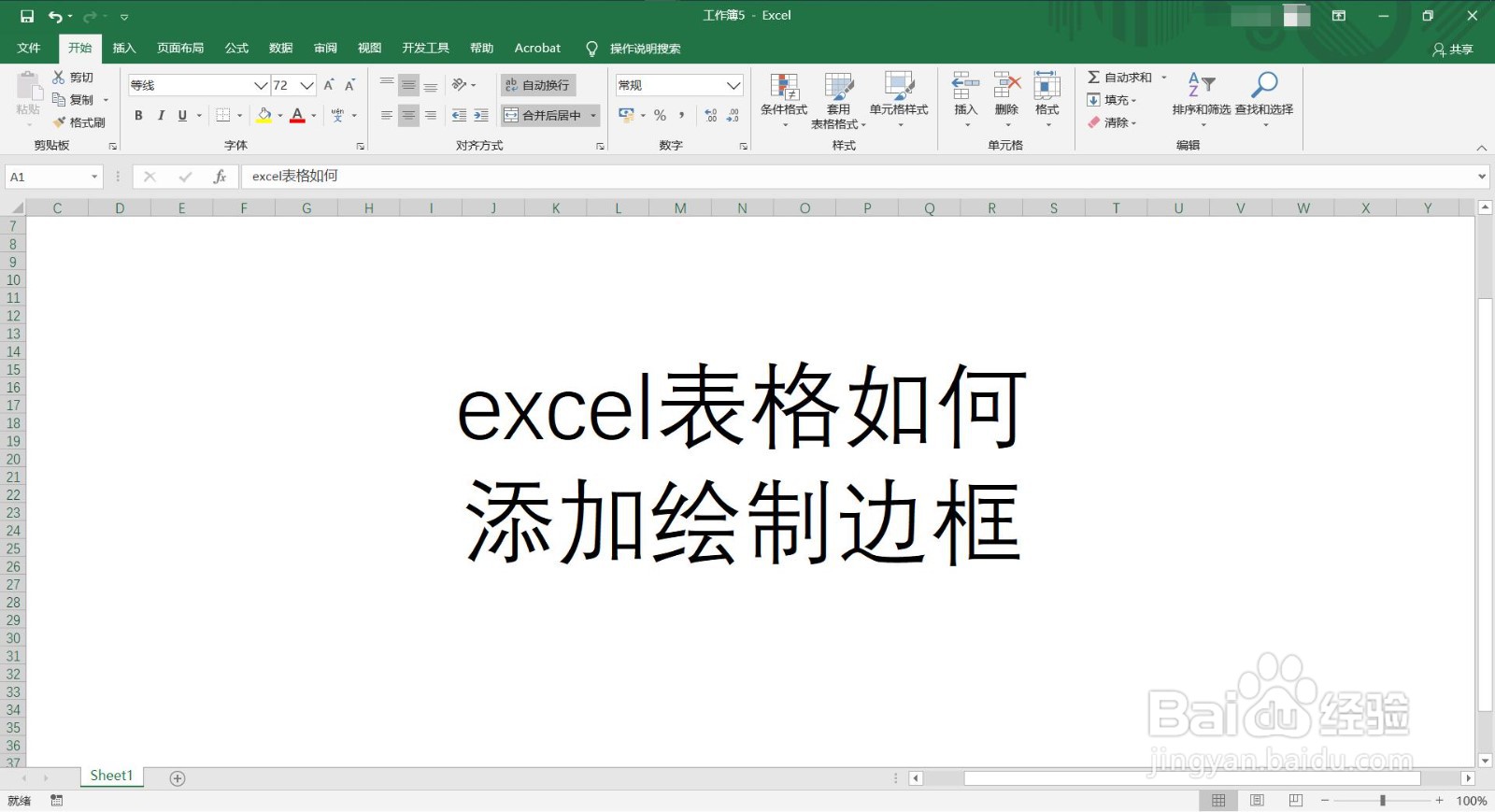Switch to the 公式 tab
Image resolution: width=1495 pixels, height=812 pixels.
click(x=237, y=48)
